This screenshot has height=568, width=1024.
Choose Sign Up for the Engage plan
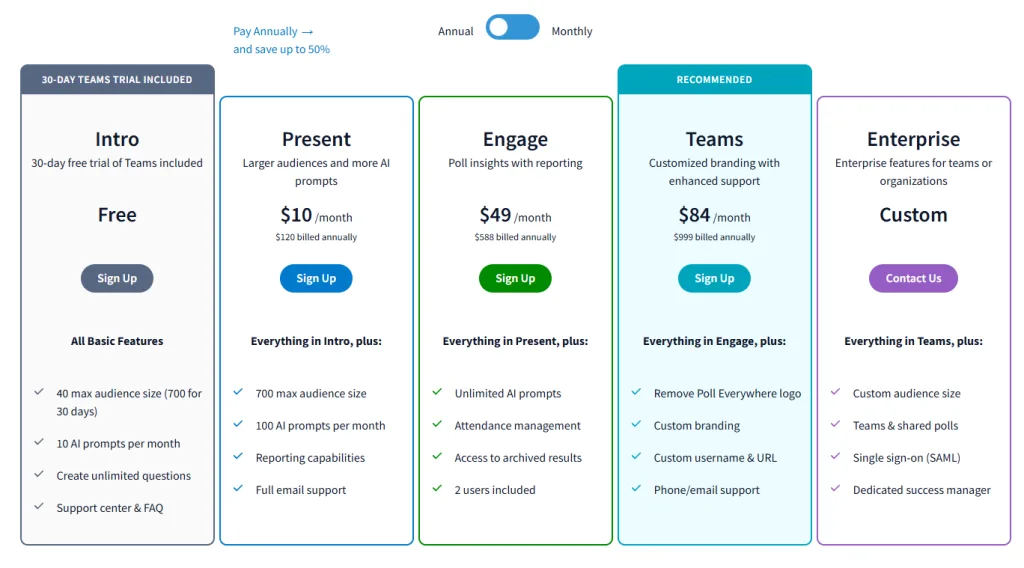515,278
